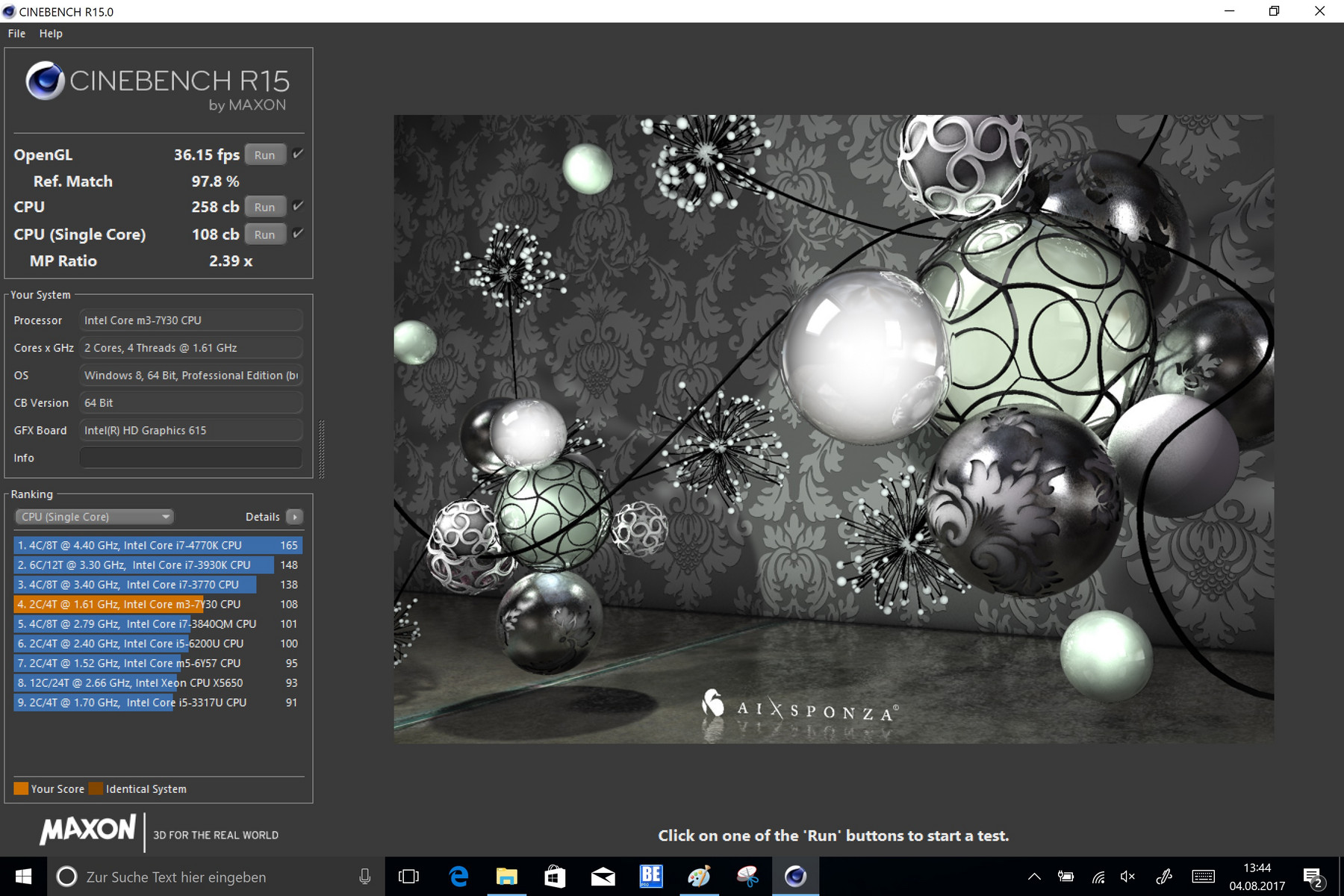The height and width of the screenshot is (896, 1344).
Task: Click the GFX Board HD Graphics 615 field
Action: [x=191, y=431]
